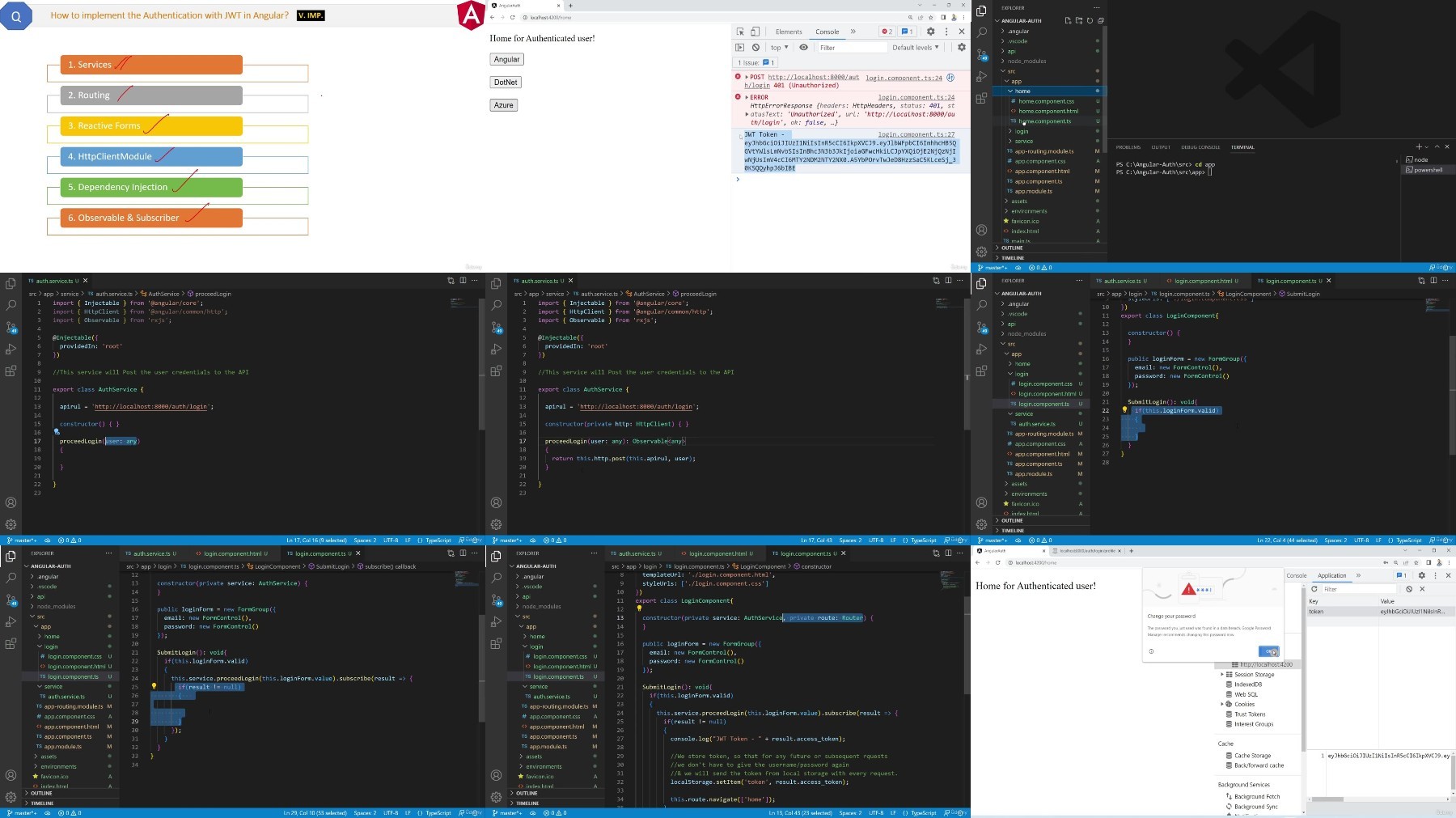Open the login.component.ts:27 source link
This screenshot has width=1456, height=818.
click(x=916, y=134)
